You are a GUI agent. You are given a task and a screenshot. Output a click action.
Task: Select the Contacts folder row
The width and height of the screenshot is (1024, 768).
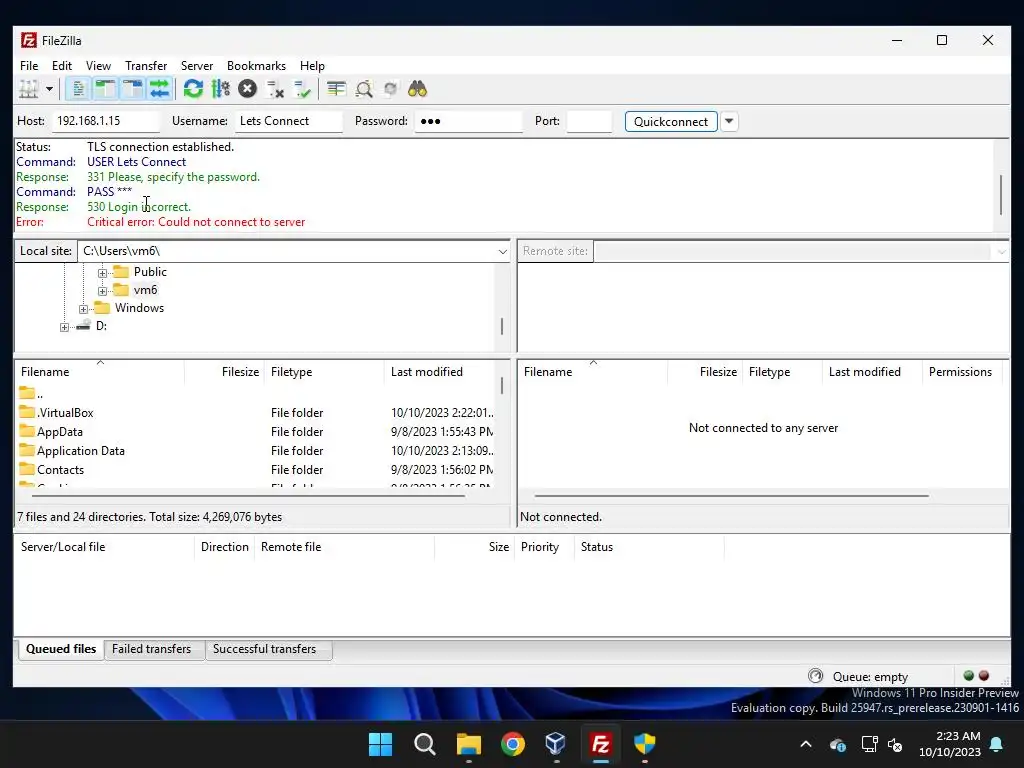pyautogui.click(x=255, y=470)
